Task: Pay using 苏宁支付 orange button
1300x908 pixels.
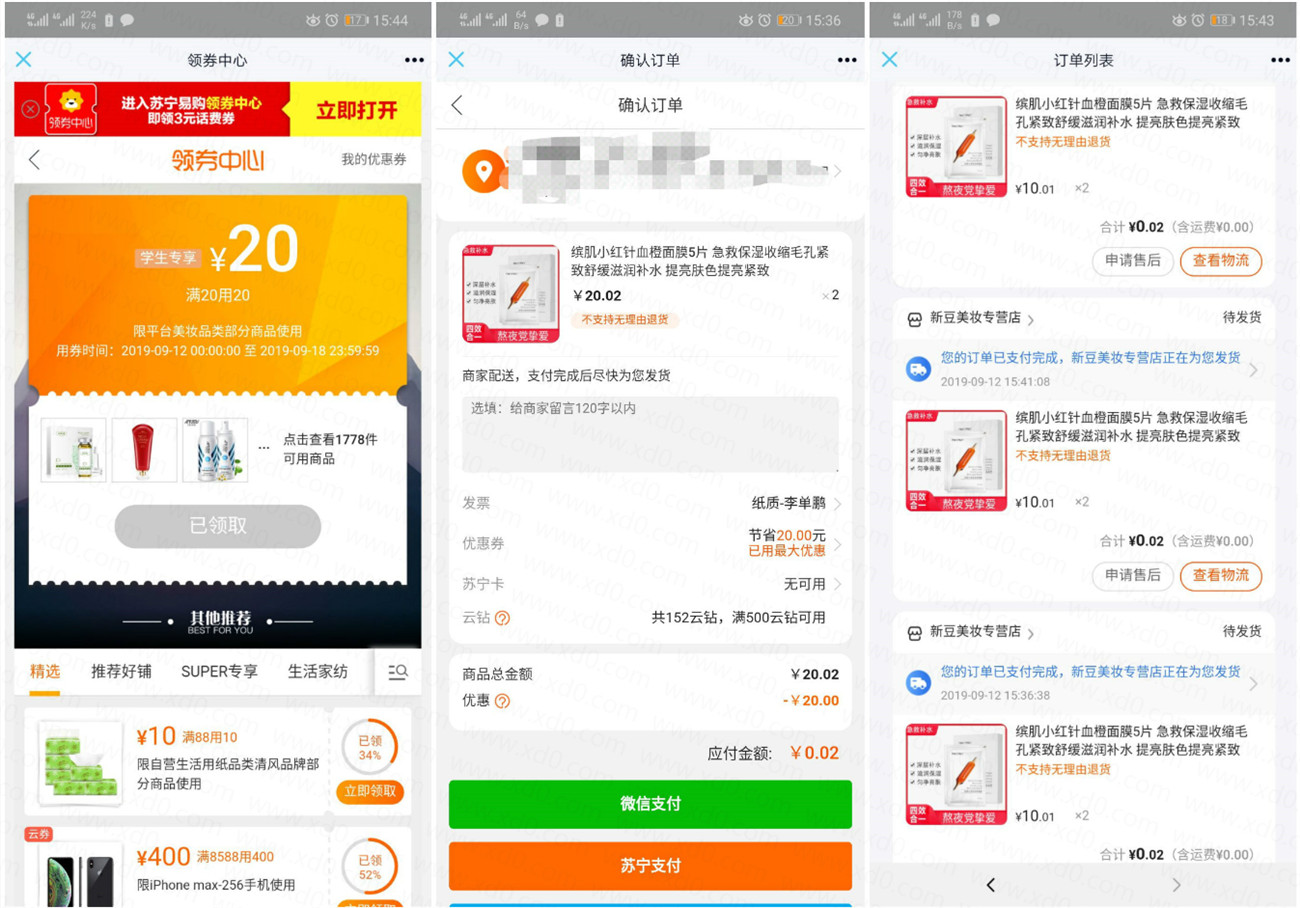Action: tap(650, 866)
